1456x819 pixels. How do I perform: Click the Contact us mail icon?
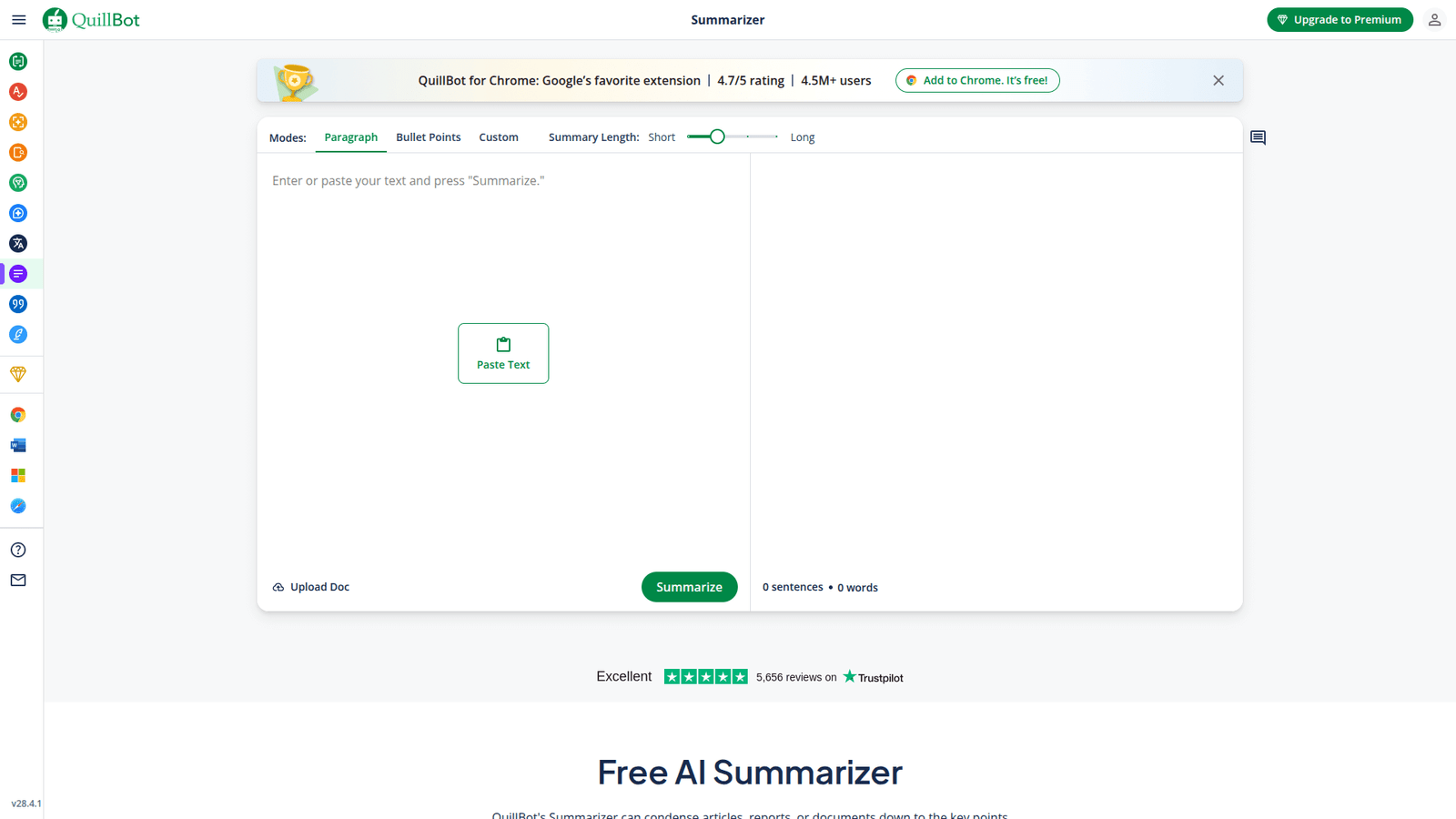(18, 581)
